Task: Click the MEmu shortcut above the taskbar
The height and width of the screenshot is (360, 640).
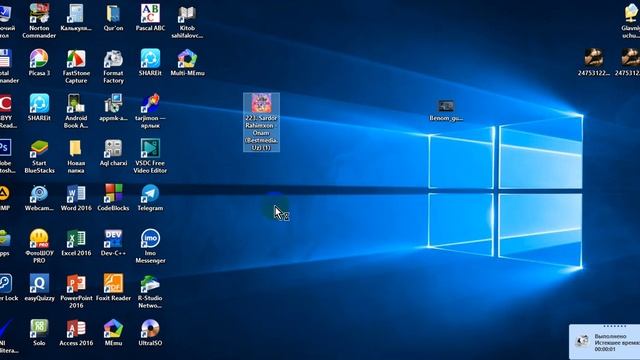Action: click(x=113, y=332)
